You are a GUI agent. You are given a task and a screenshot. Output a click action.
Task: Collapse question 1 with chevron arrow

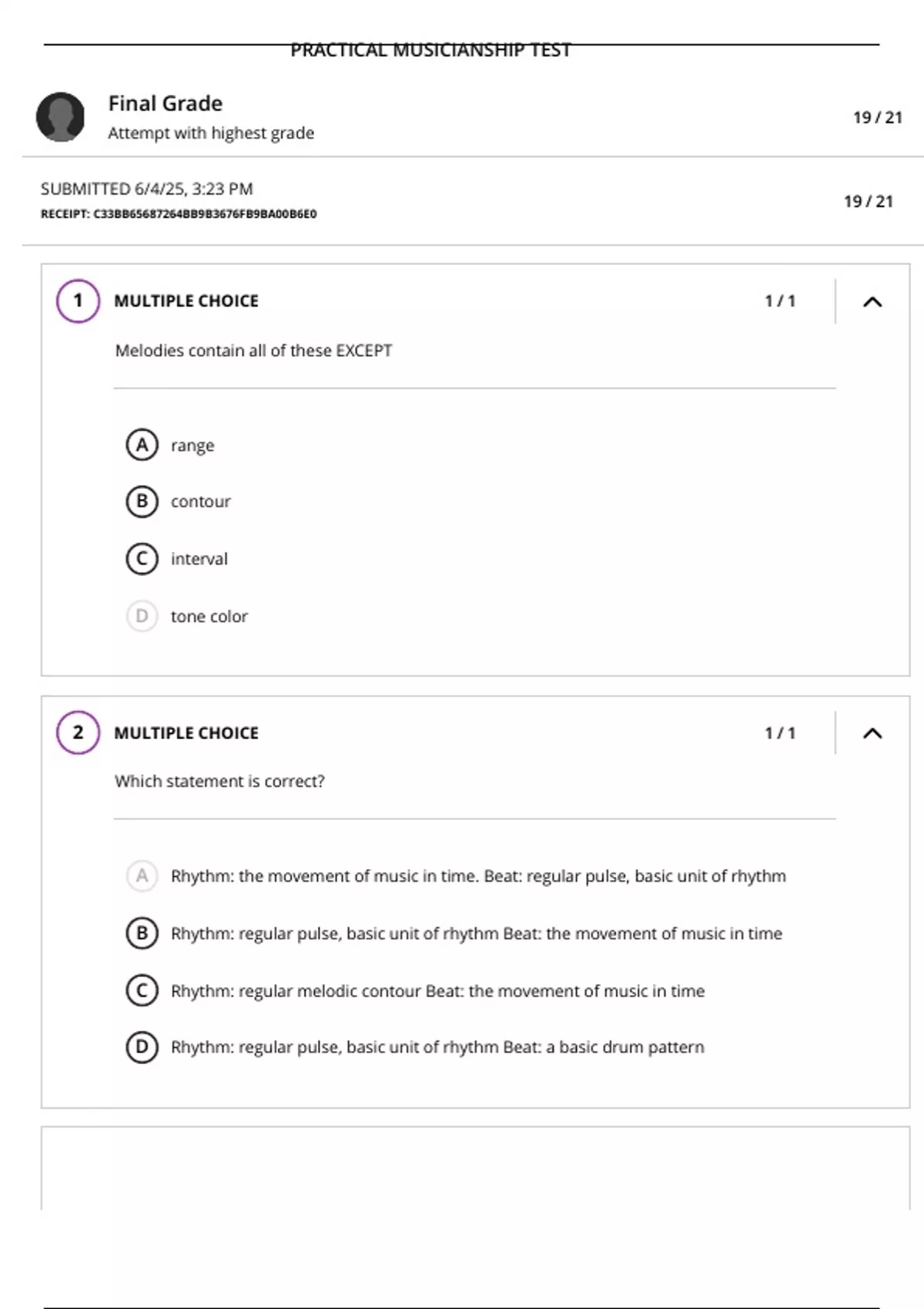click(x=872, y=302)
